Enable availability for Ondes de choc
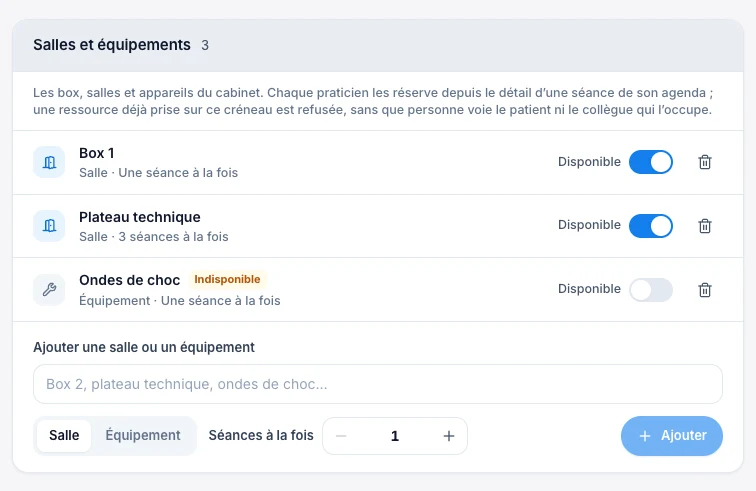756x491 pixels. point(651,290)
